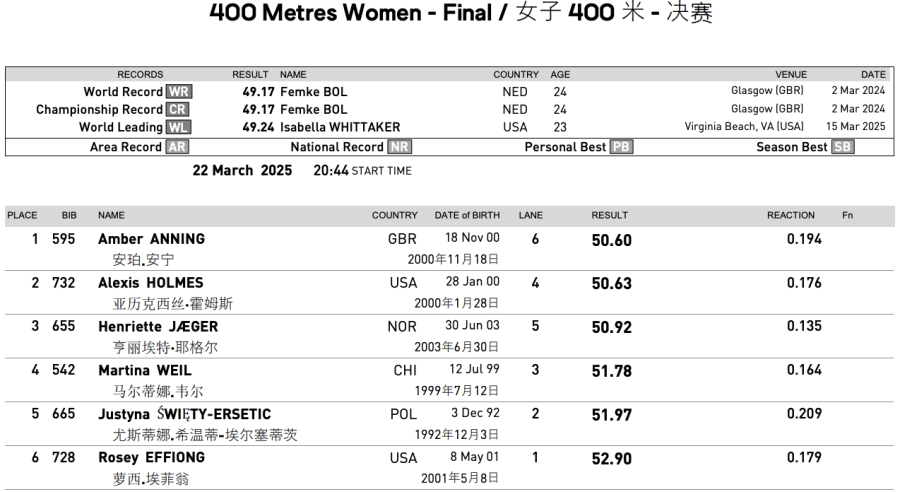900x492 pixels.
Task: Click the REACTION column header
Action: coord(791,215)
